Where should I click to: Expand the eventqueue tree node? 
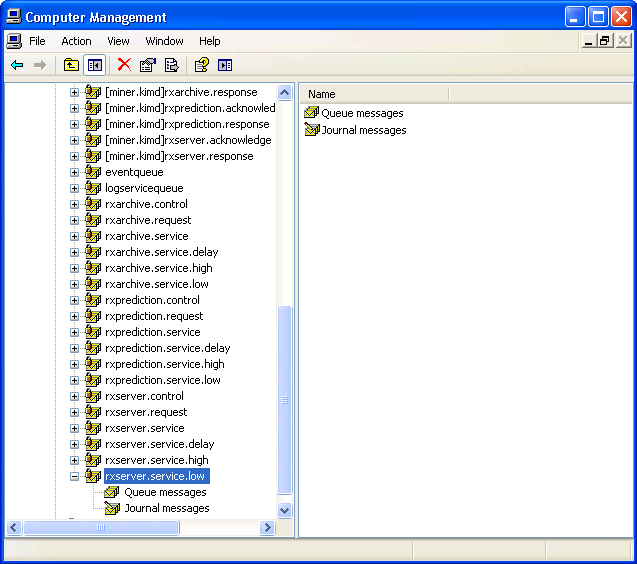click(x=74, y=172)
